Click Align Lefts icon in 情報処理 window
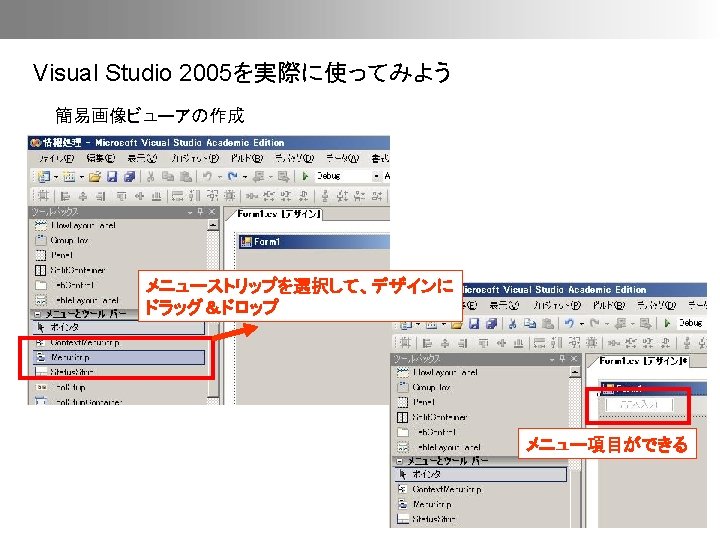 point(65,197)
